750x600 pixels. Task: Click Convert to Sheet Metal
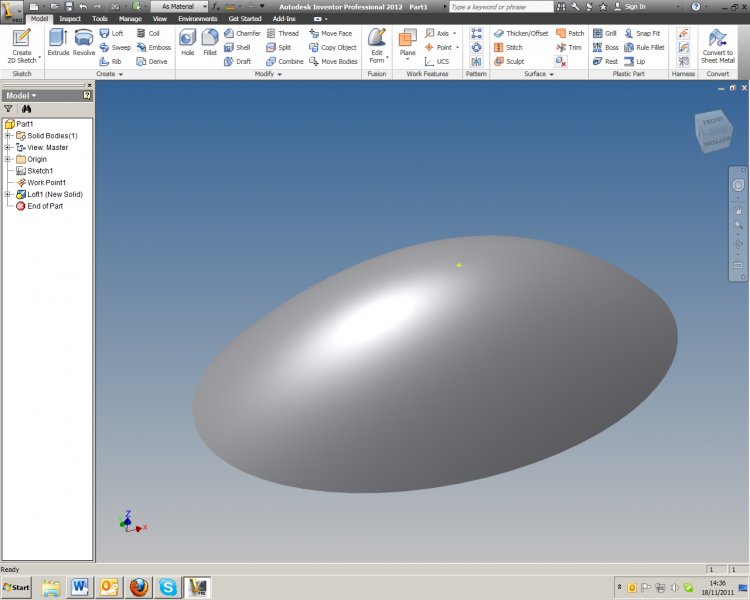tap(717, 46)
